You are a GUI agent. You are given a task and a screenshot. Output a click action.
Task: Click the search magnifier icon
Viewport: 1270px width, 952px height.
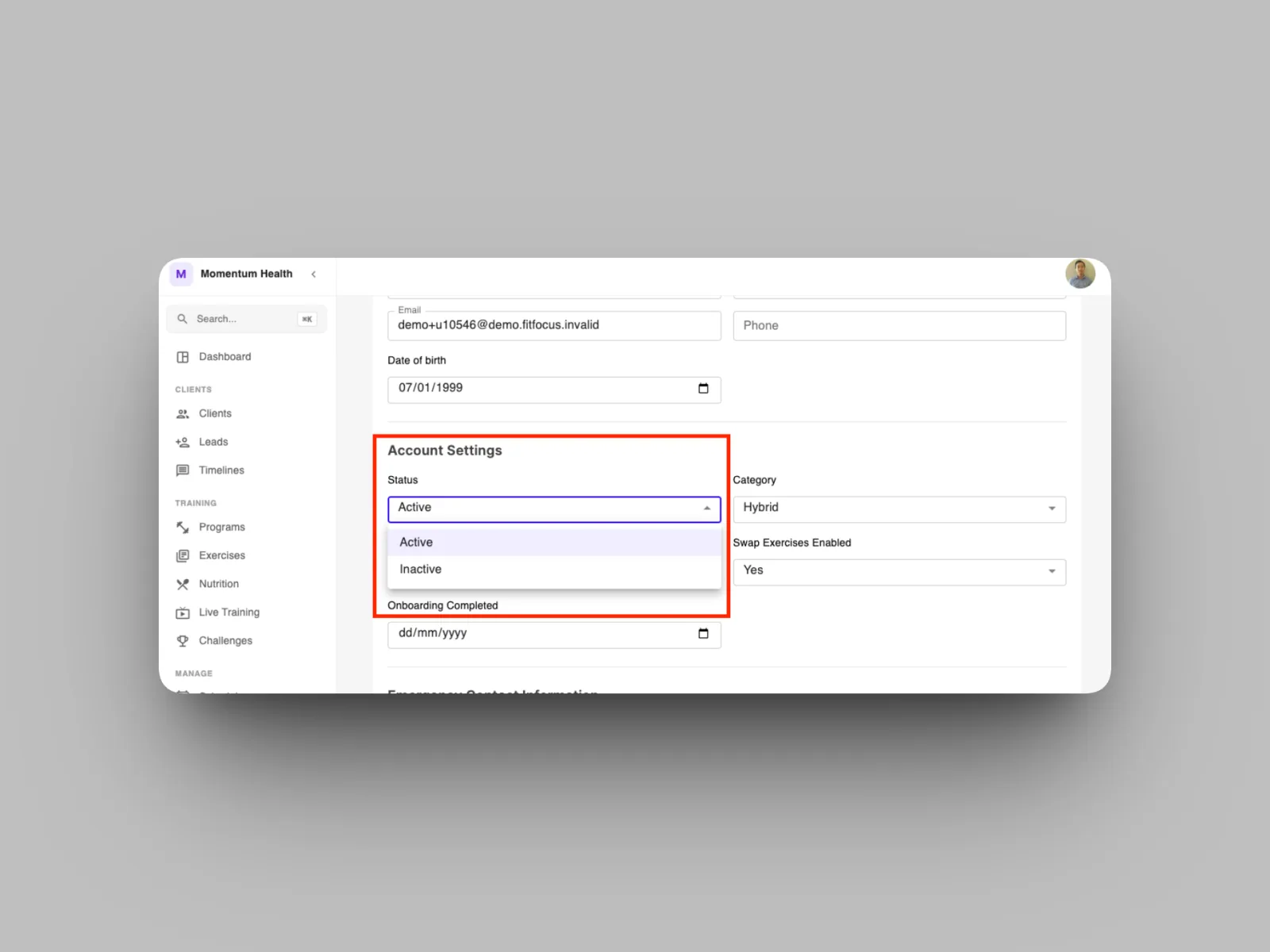(x=183, y=319)
